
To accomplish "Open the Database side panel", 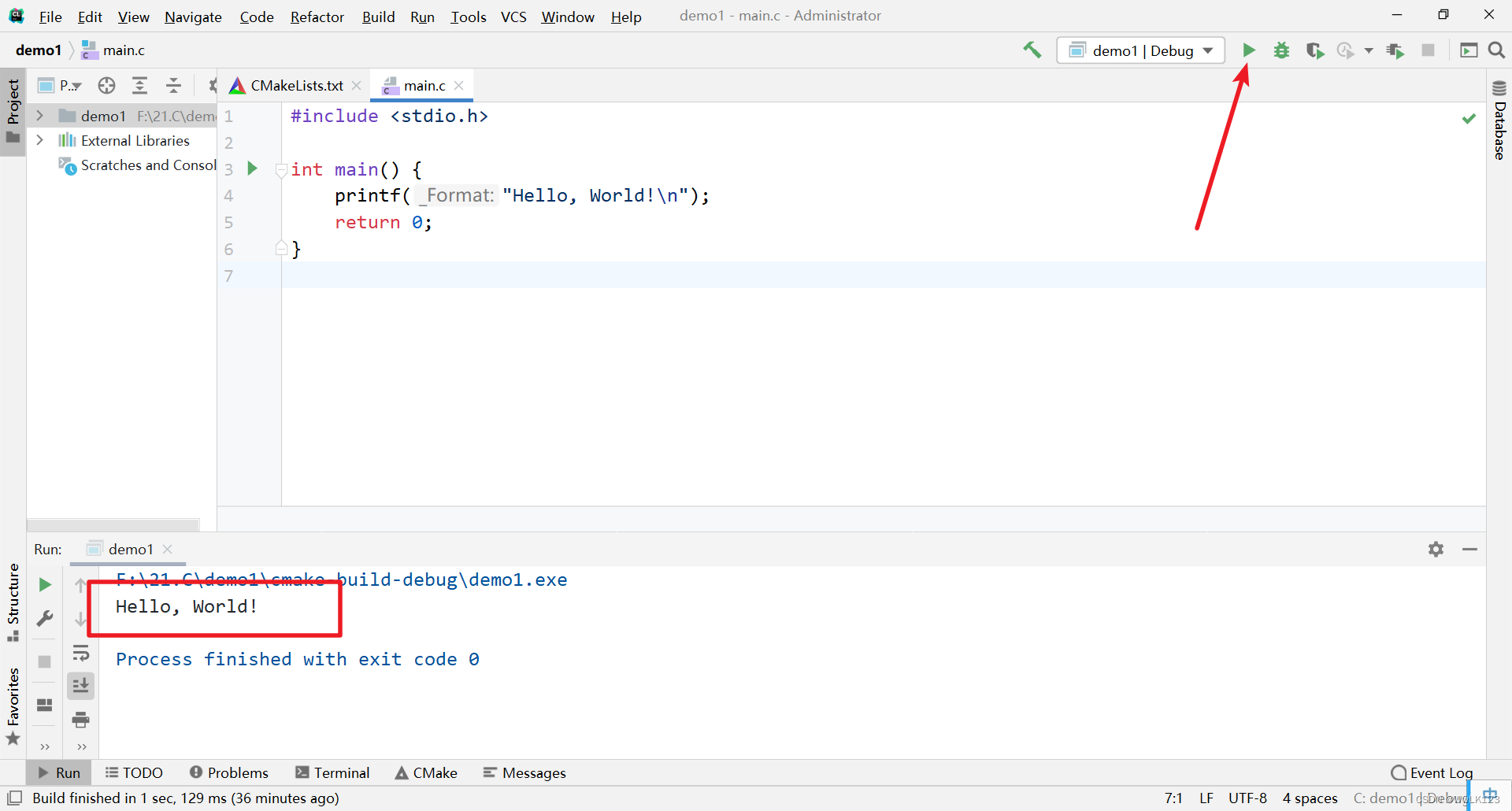I will [x=1499, y=120].
